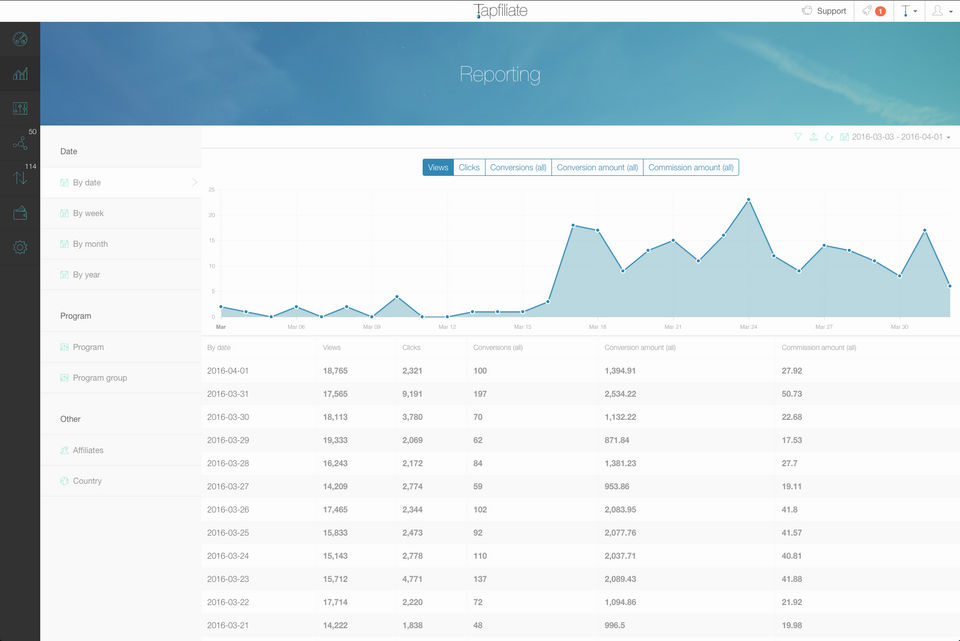Click the 2016-03-21 date cell
The height and width of the screenshot is (641, 960).
click(x=228, y=625)
